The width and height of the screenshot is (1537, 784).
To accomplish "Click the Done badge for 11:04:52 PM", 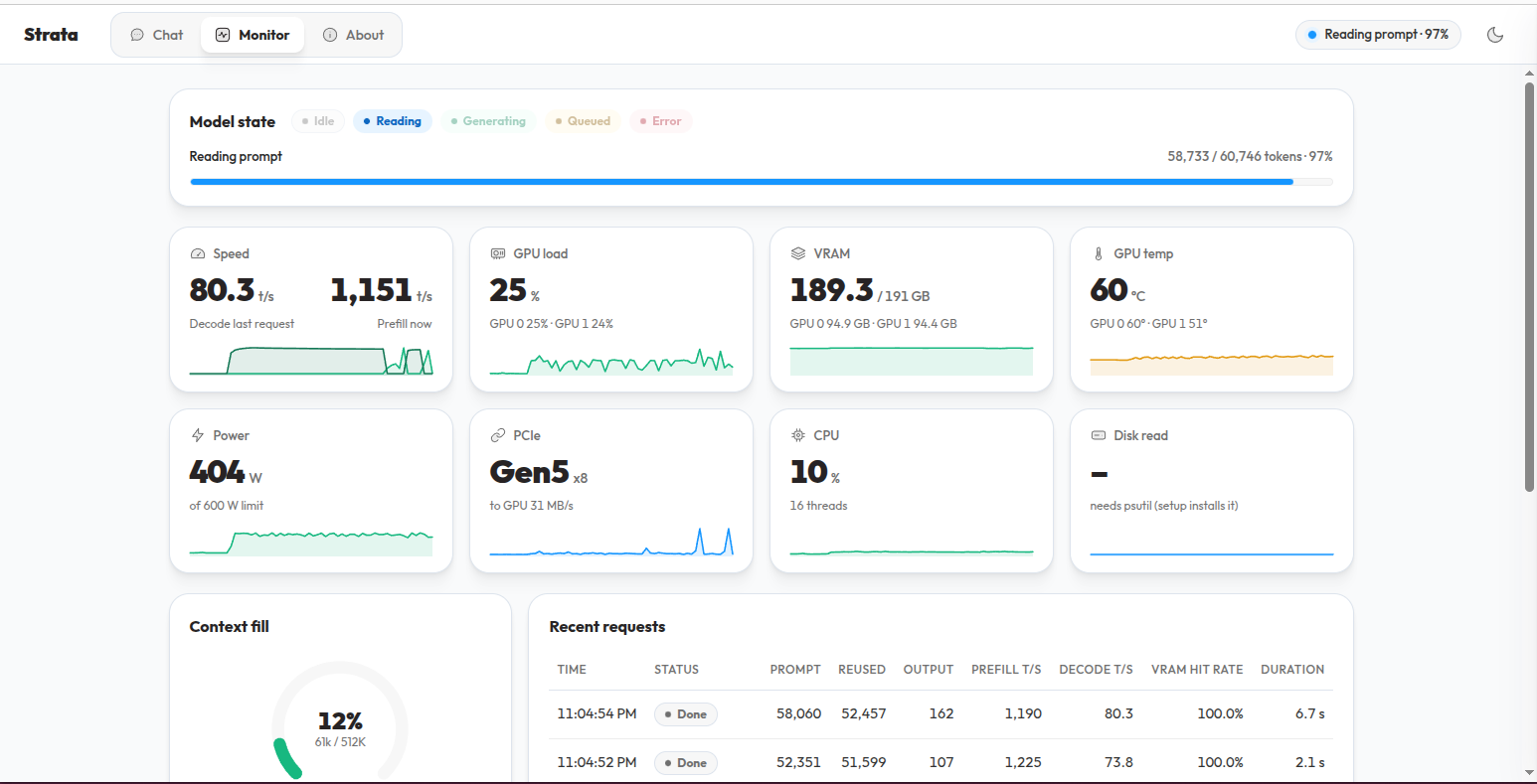I will point(686,763).
